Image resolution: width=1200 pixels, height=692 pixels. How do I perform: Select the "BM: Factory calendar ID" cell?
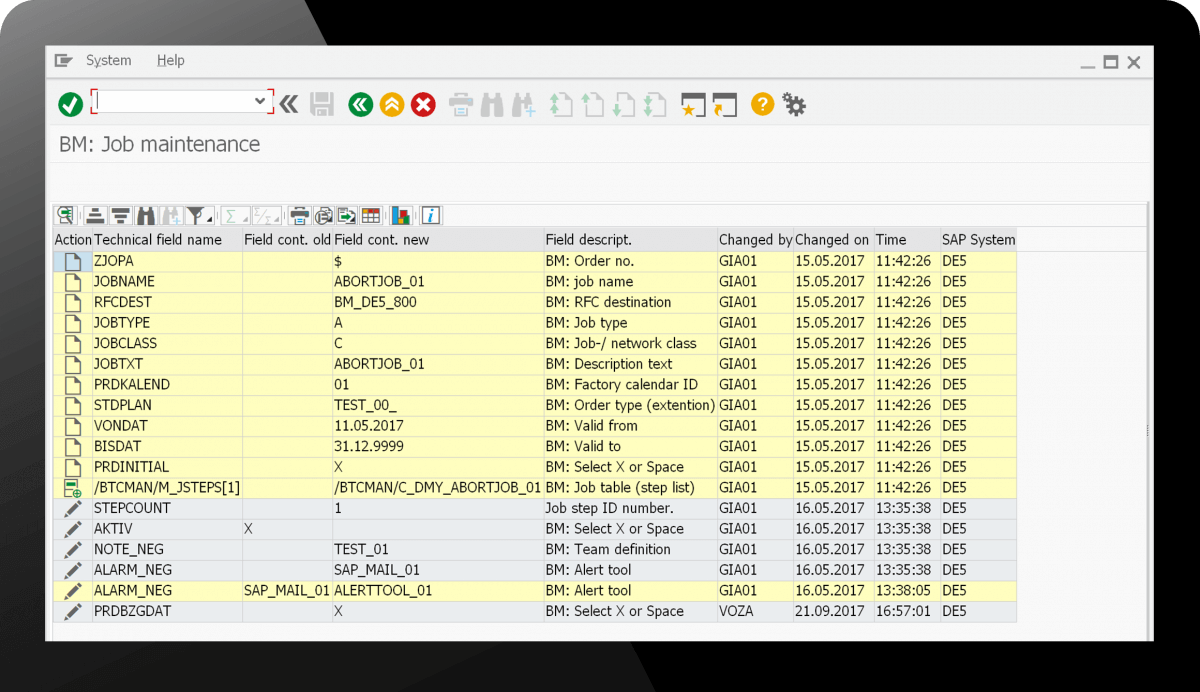pos(630,385)
